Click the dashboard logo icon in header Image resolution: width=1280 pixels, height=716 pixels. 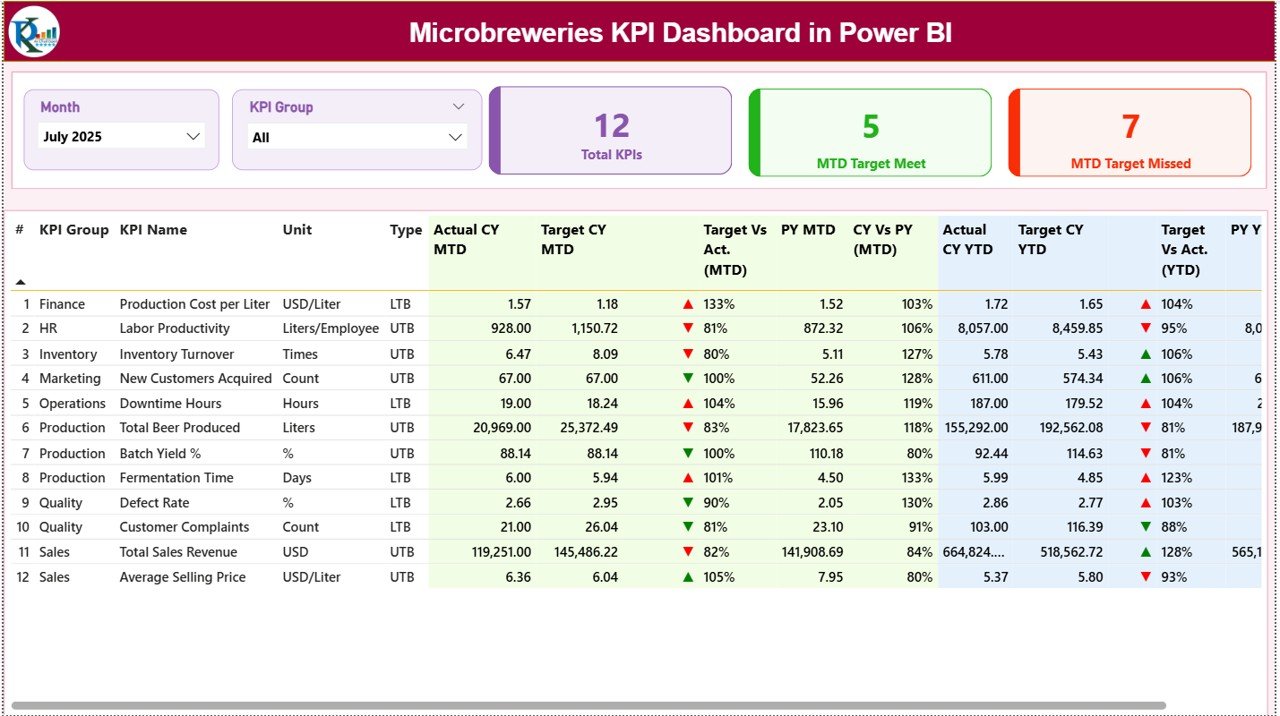tap(35, 33)
